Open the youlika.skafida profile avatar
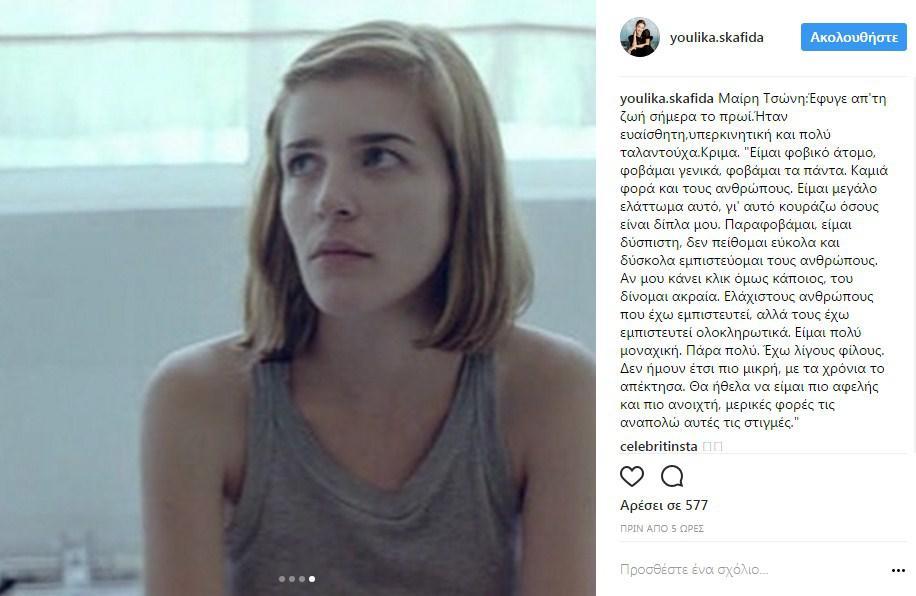916x596 pixels. pyautogui.click(x=640, y=37)
